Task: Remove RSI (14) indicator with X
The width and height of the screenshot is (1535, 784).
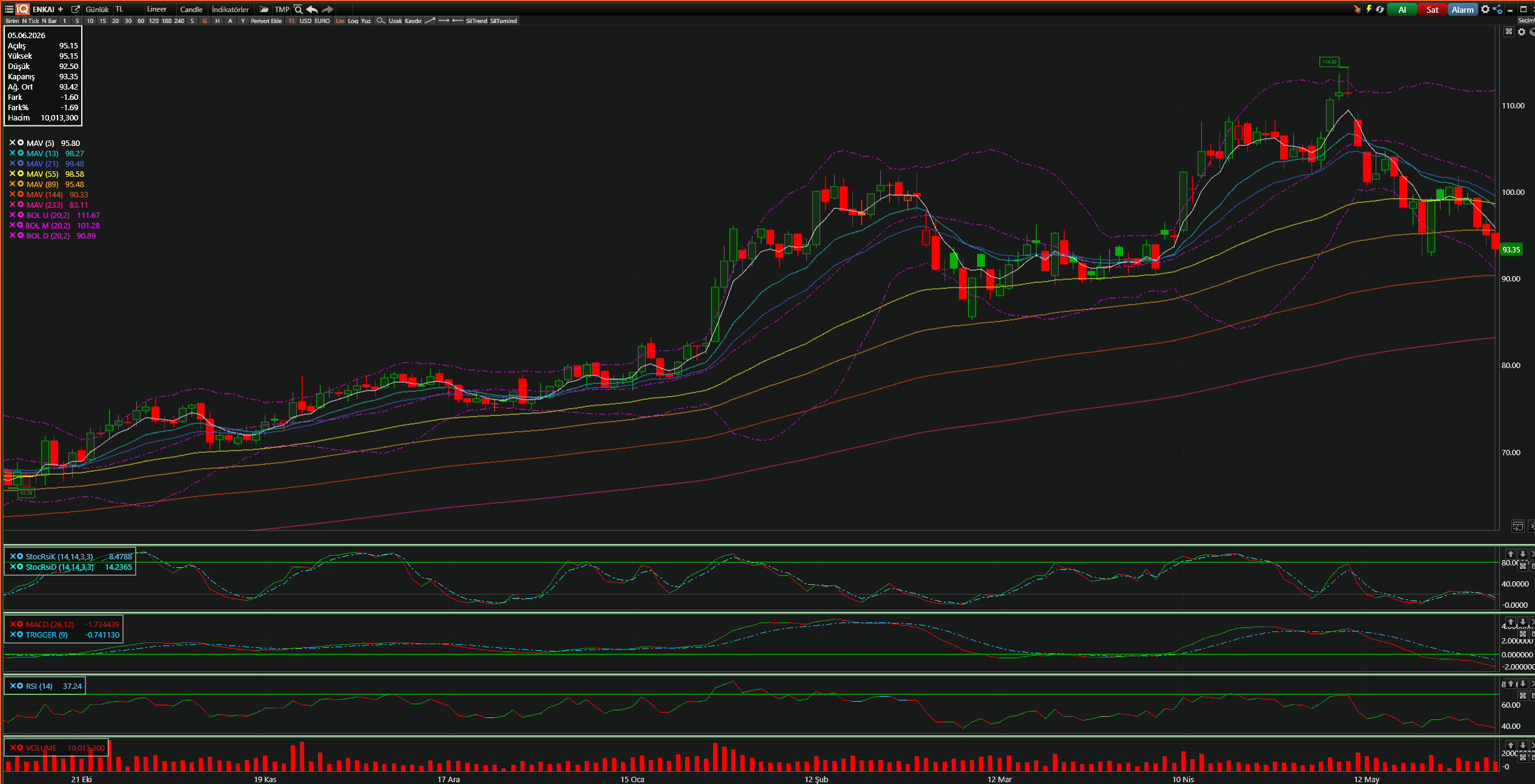Action: 12,686
